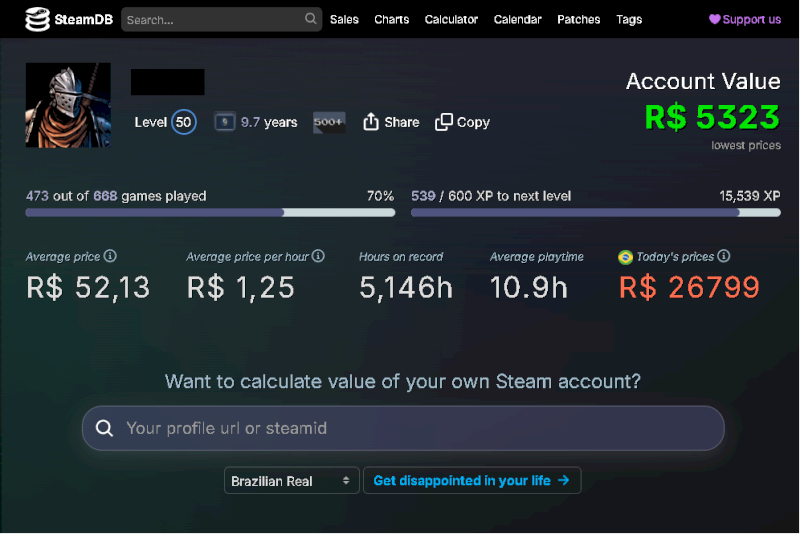This screenshot has width=800, height=534.
Task: Click the XP to next level bar
Action: [x=595, y=212]
